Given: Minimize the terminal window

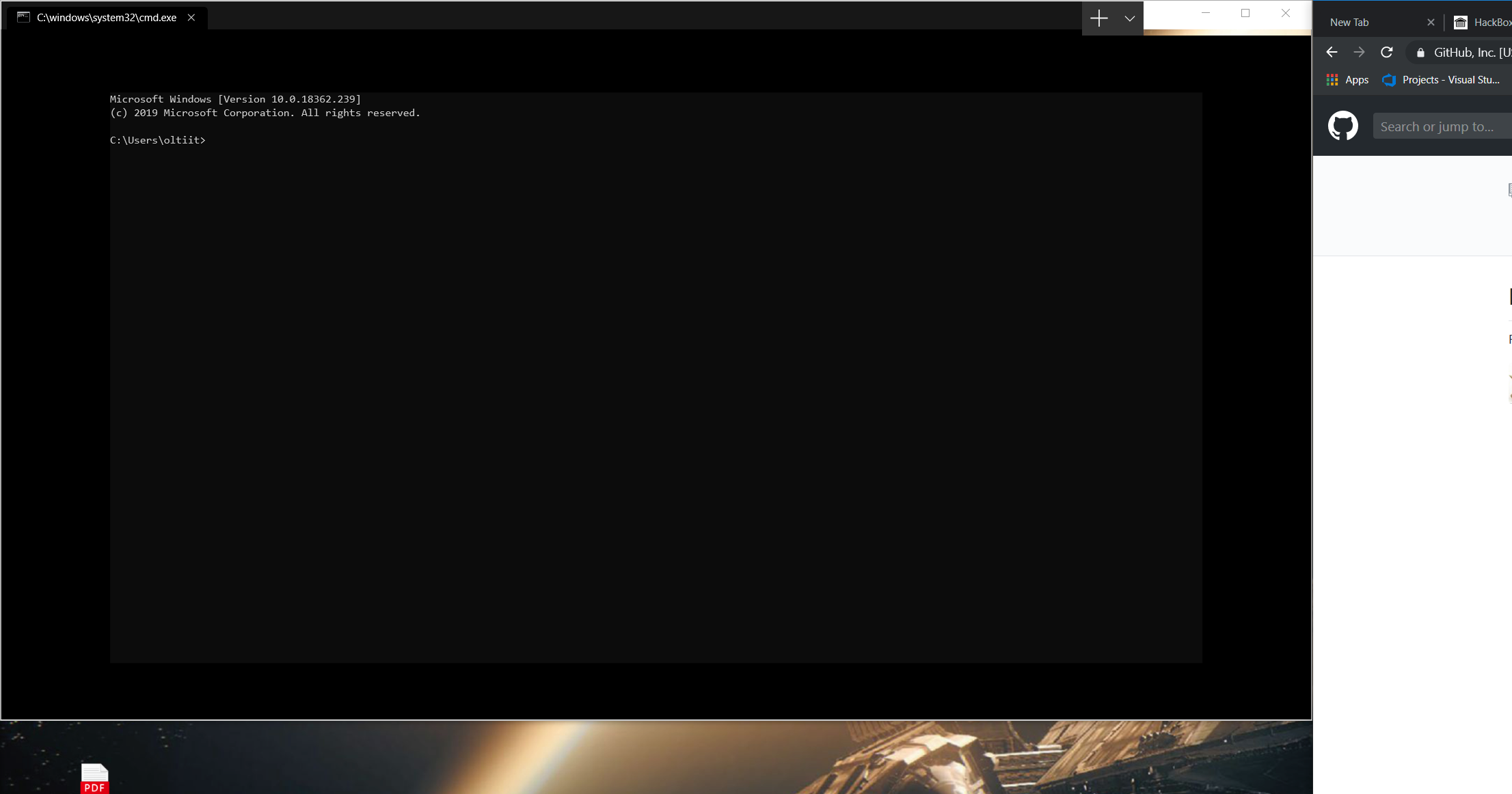Looking at the screenshot, I should tap(1206, 13).
